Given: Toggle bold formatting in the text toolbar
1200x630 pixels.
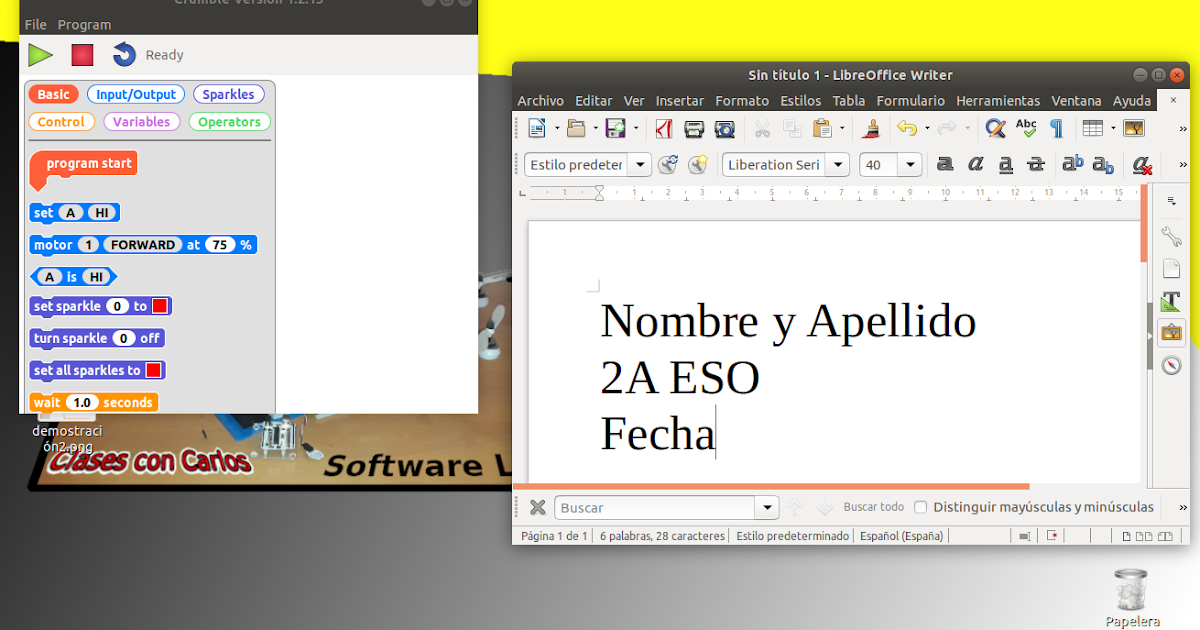Looking at the screenshot, I should click(x=945, y=164).
